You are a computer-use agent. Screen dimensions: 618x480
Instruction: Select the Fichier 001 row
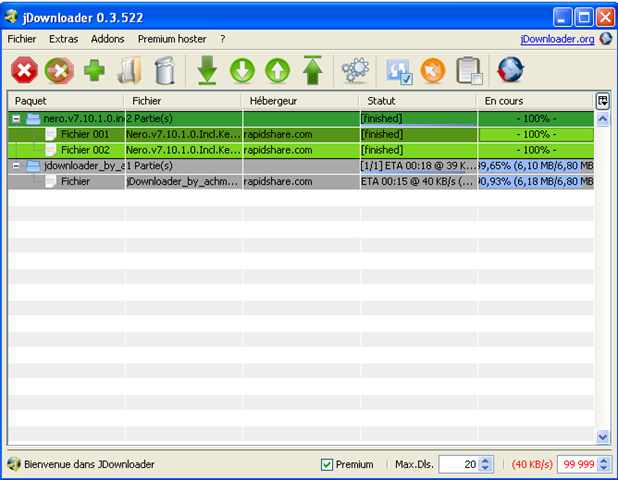pyautogui.click(x=301, y=134)
